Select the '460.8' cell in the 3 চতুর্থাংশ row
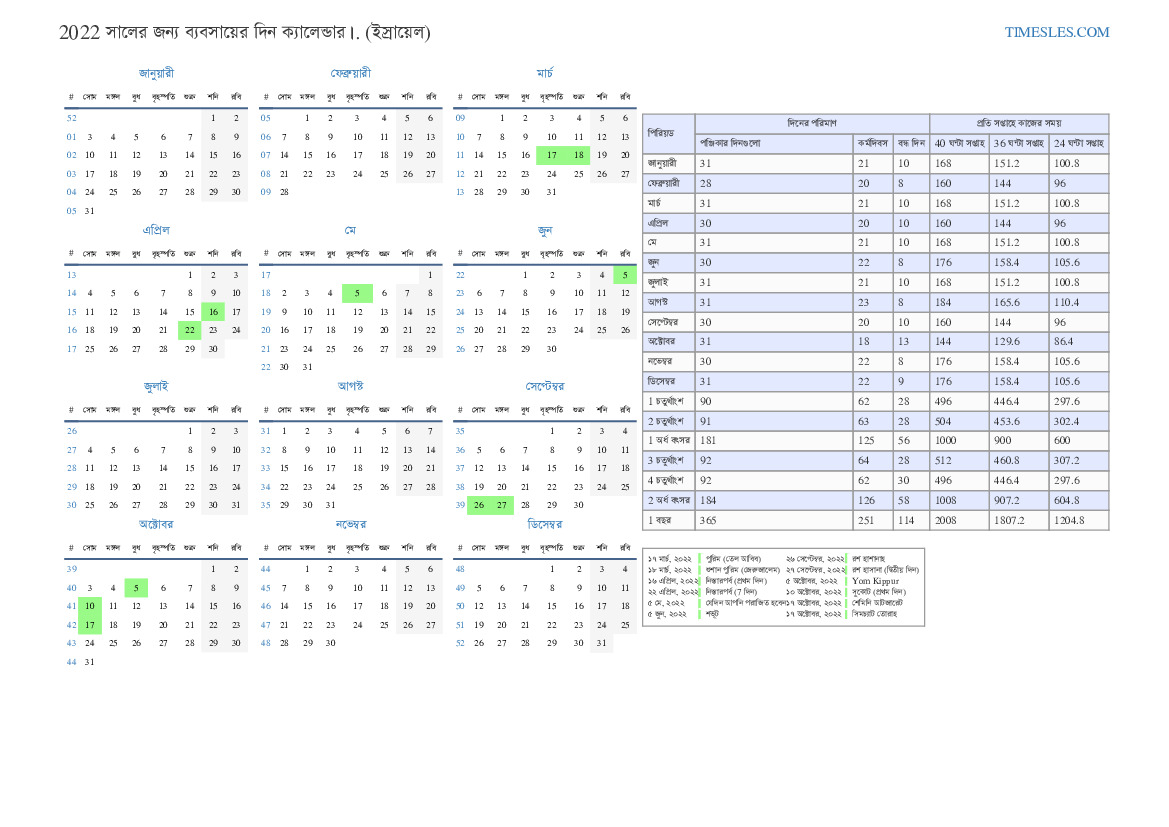This screenshot has height=827, width=1169. click(x=1018, y=461)
